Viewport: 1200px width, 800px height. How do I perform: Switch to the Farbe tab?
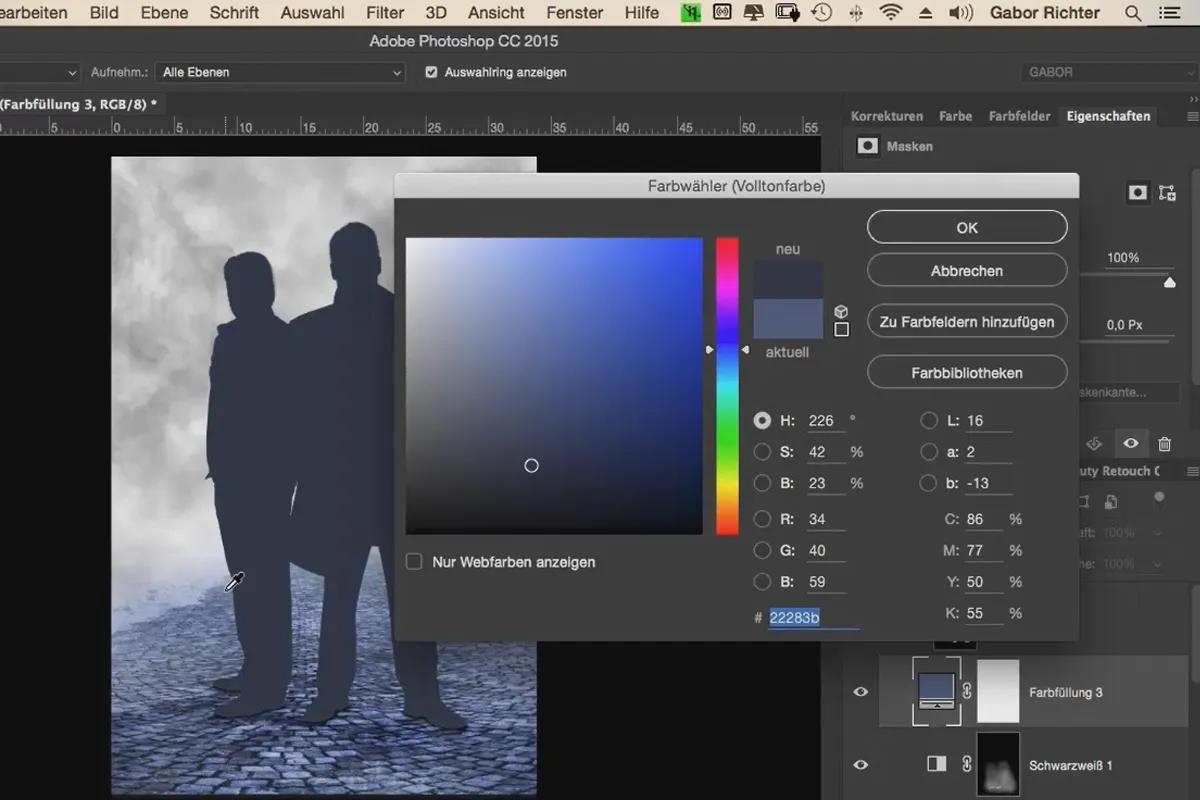[x=956, y=116]
